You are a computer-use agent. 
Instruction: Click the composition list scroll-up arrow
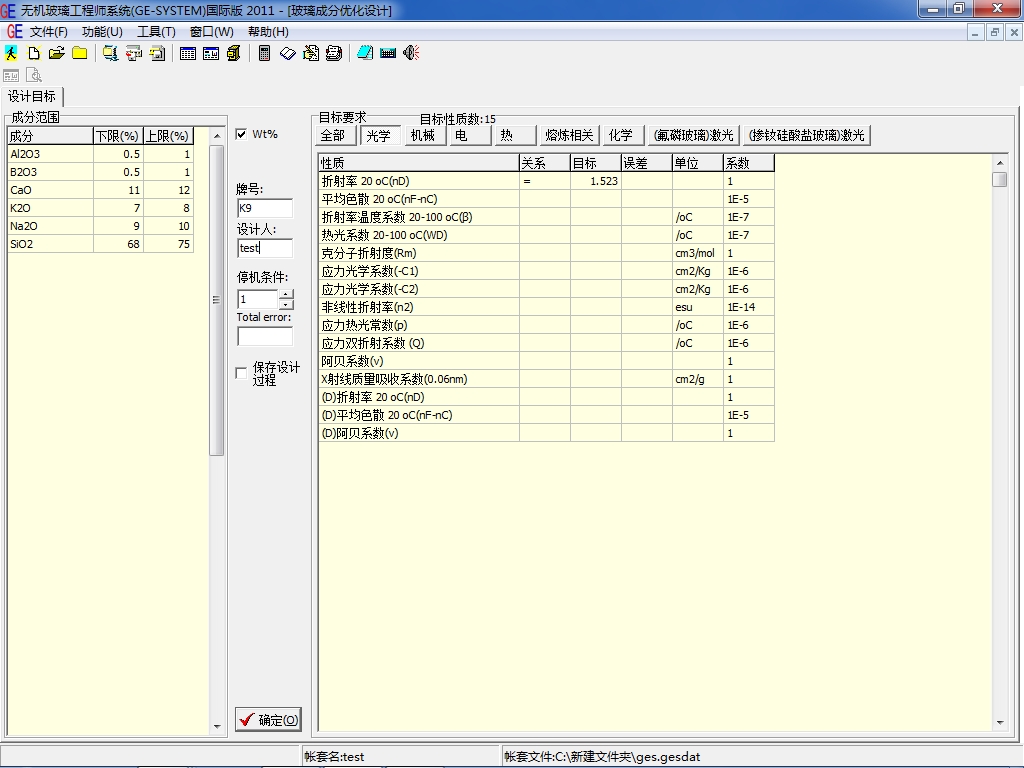217,136
